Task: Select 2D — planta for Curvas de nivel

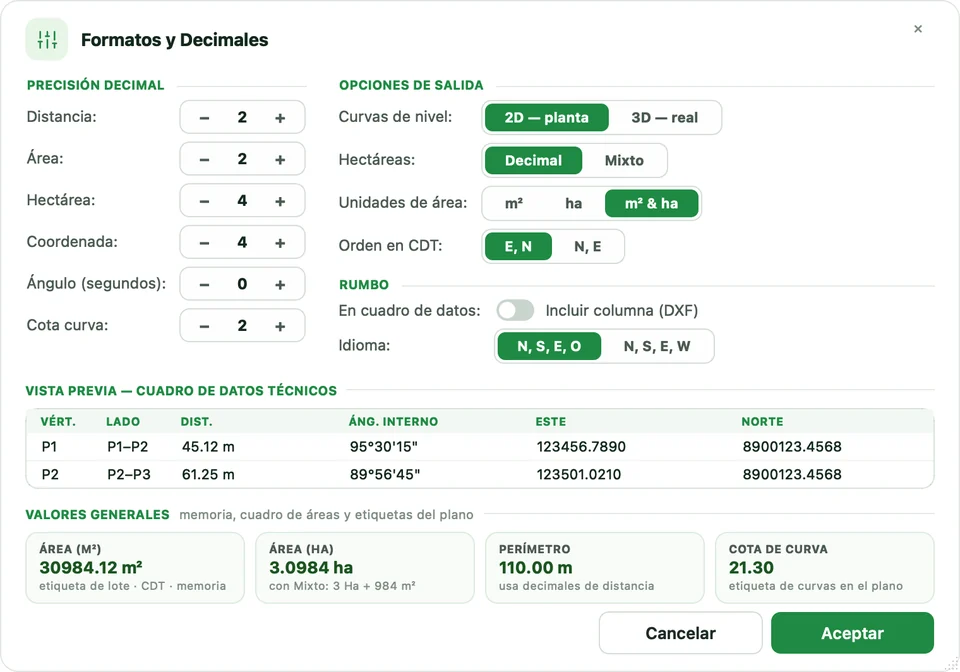Action: (547, 118)
